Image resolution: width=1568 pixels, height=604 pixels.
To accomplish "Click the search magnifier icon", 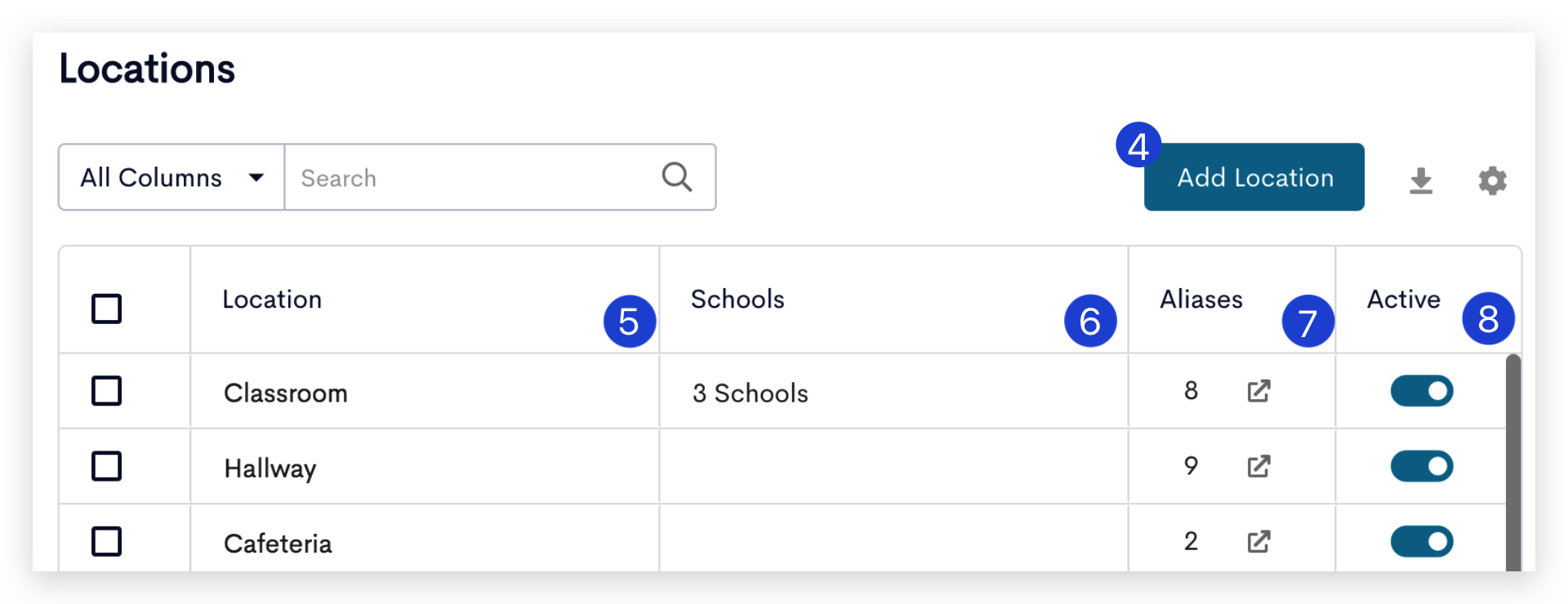I will click(677, 177).
